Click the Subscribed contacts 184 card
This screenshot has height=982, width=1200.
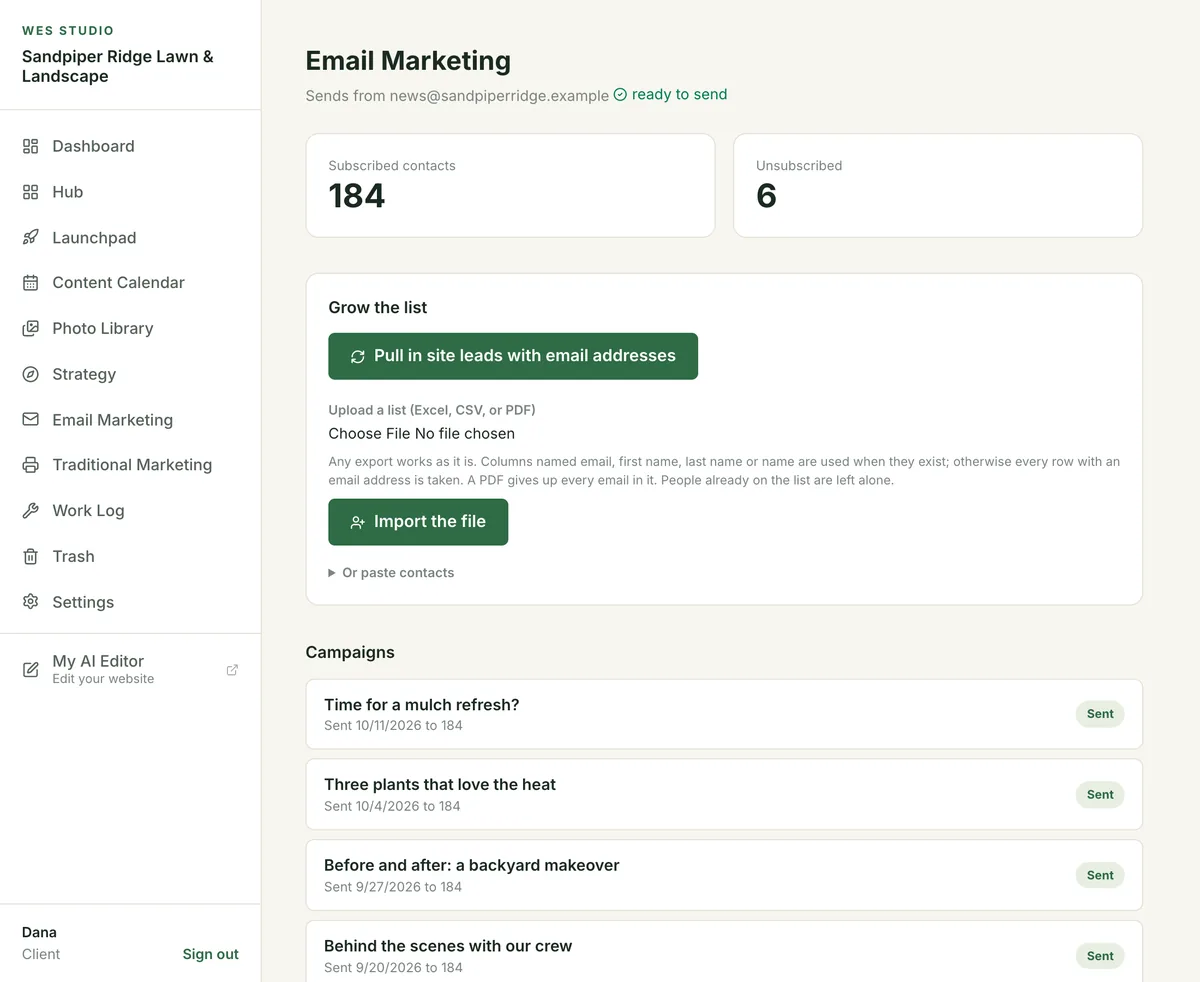510,186
